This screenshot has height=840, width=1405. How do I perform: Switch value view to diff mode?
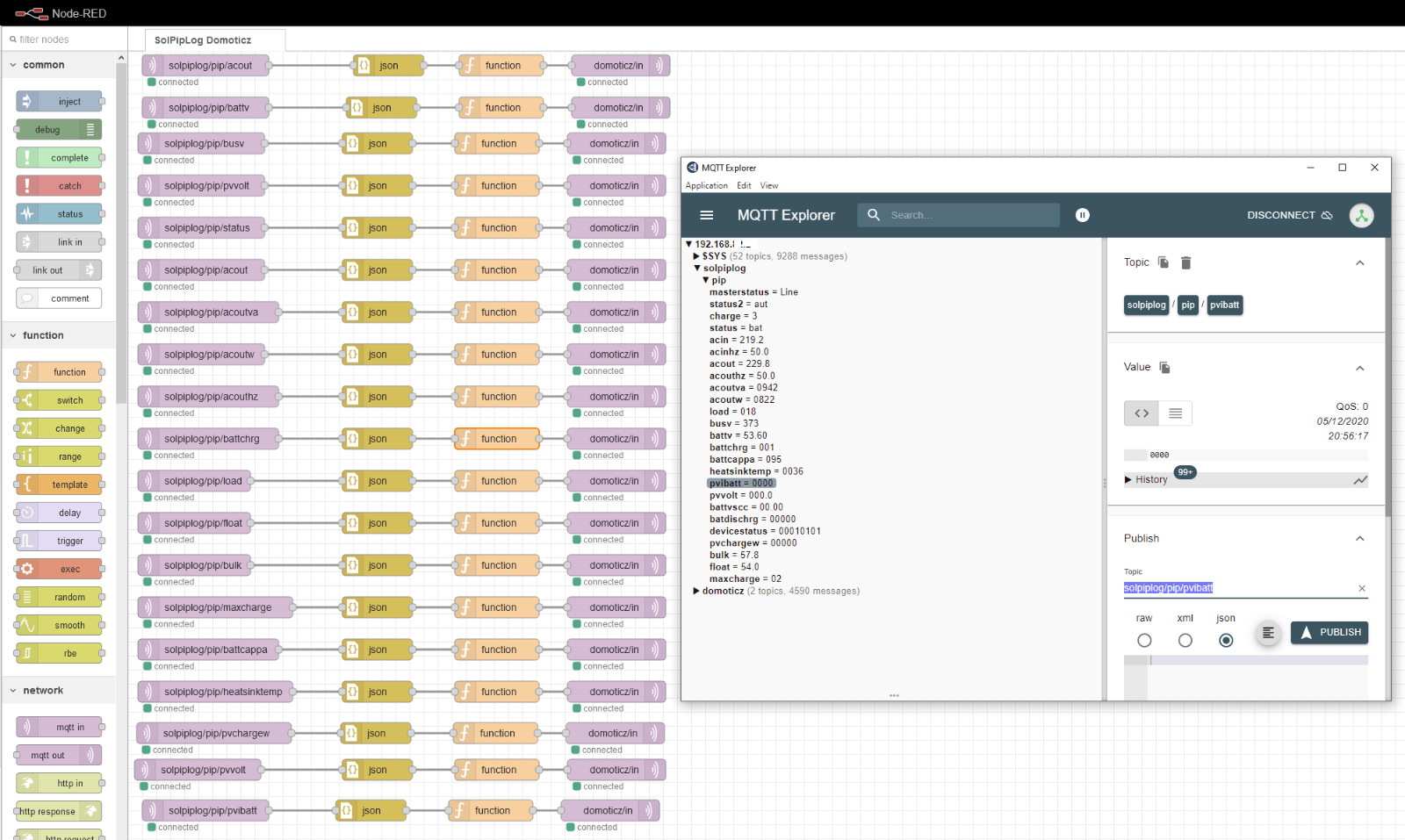pos(1142,413)
